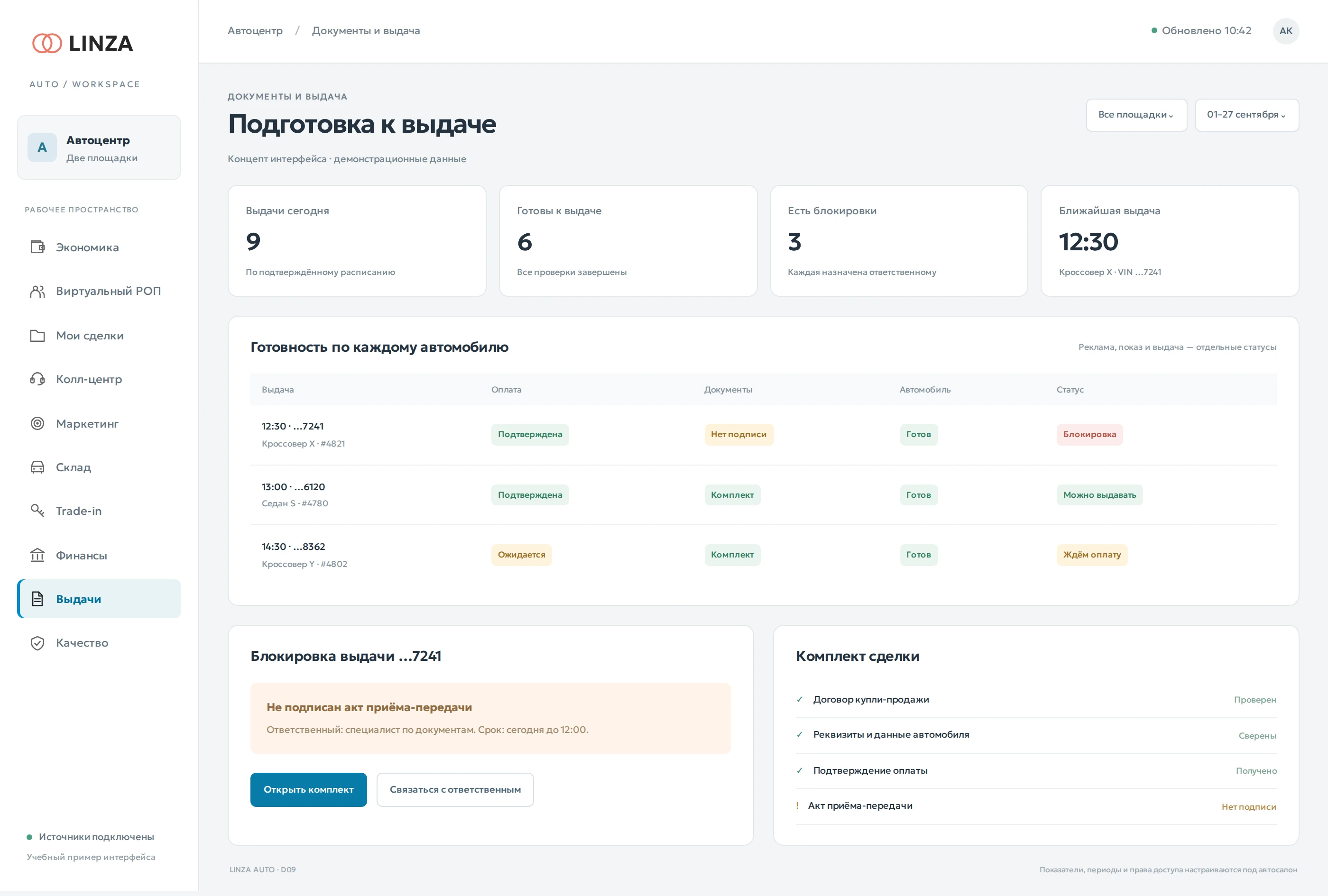Screen dimensions: 1328x896
Task: Open the Все площадки dropdown
Action: [x=1136, y=115]
